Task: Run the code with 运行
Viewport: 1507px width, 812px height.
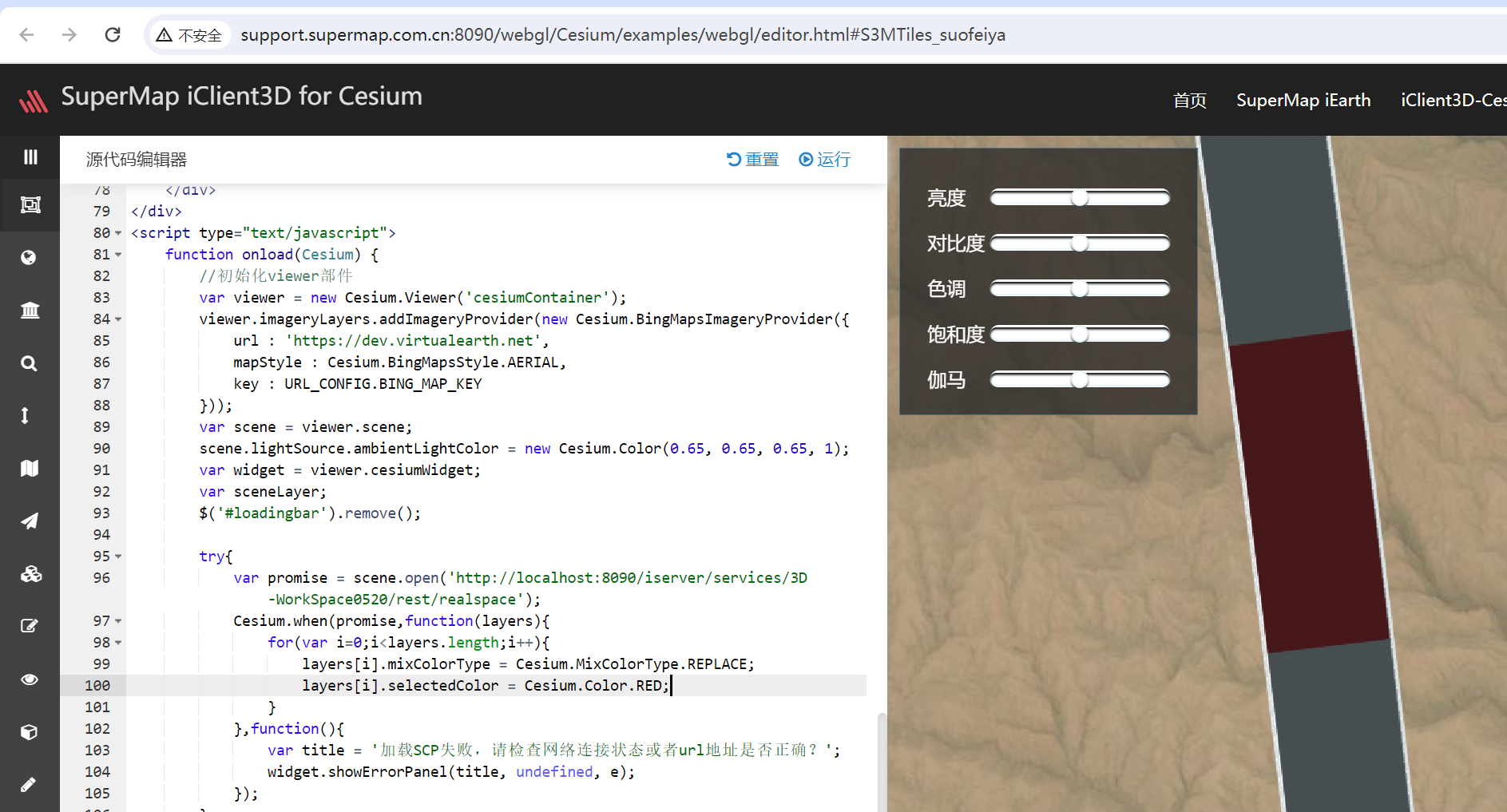Action: click(825, 160)
